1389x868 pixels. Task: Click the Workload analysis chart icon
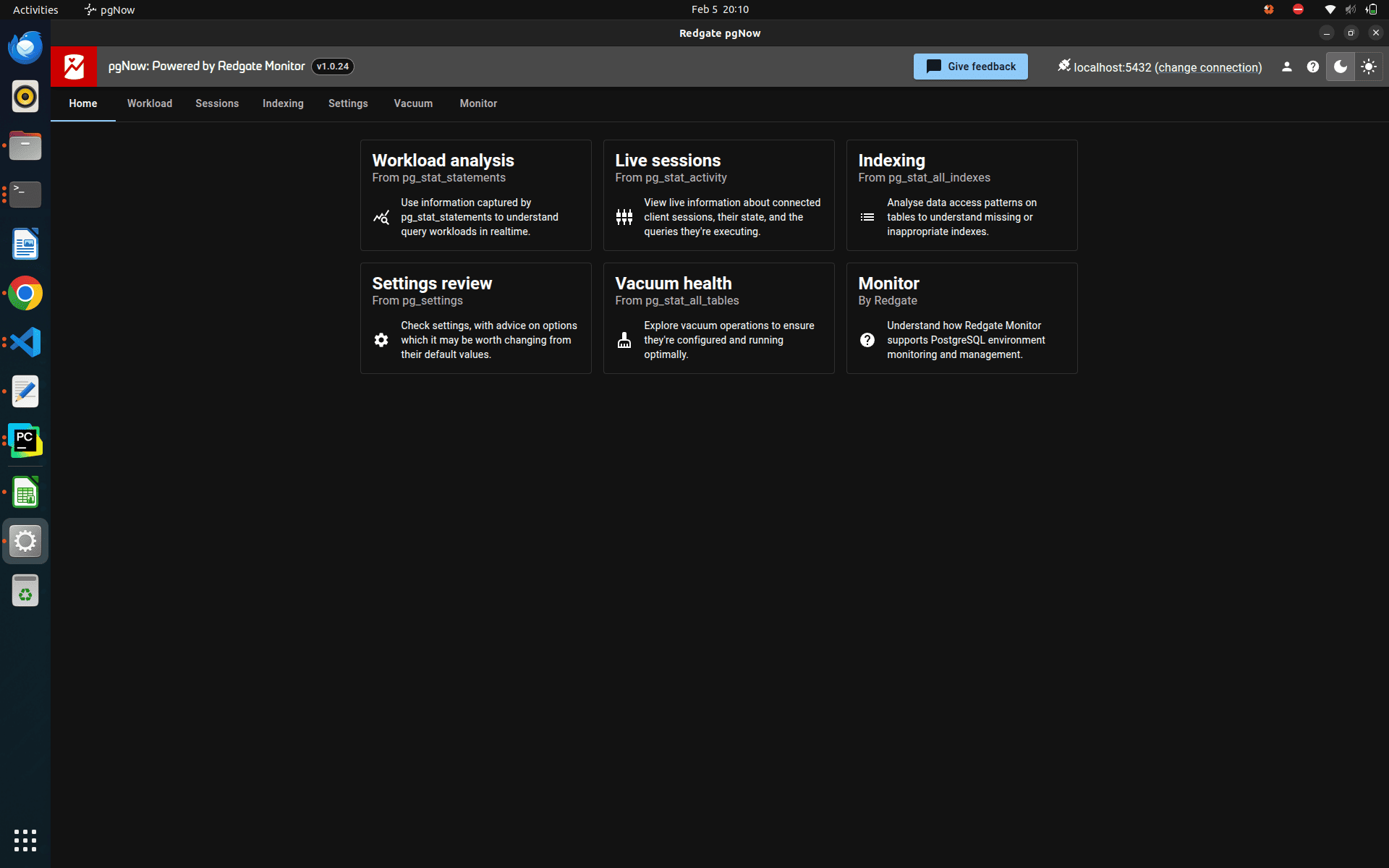click(x=381, y=217)
